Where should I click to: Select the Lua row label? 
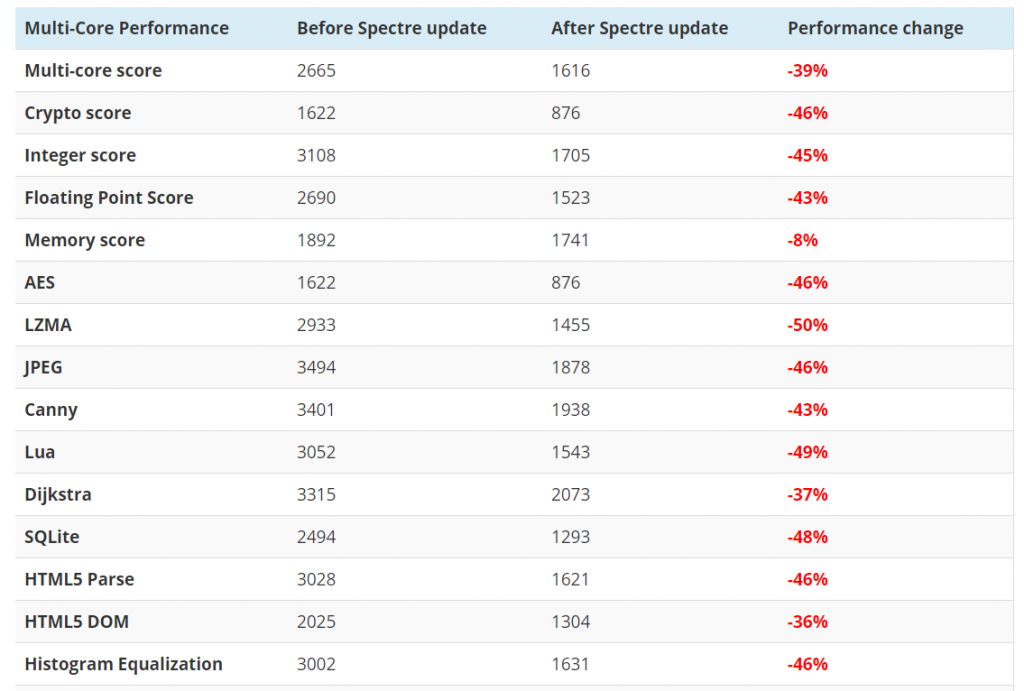[40, 452]
